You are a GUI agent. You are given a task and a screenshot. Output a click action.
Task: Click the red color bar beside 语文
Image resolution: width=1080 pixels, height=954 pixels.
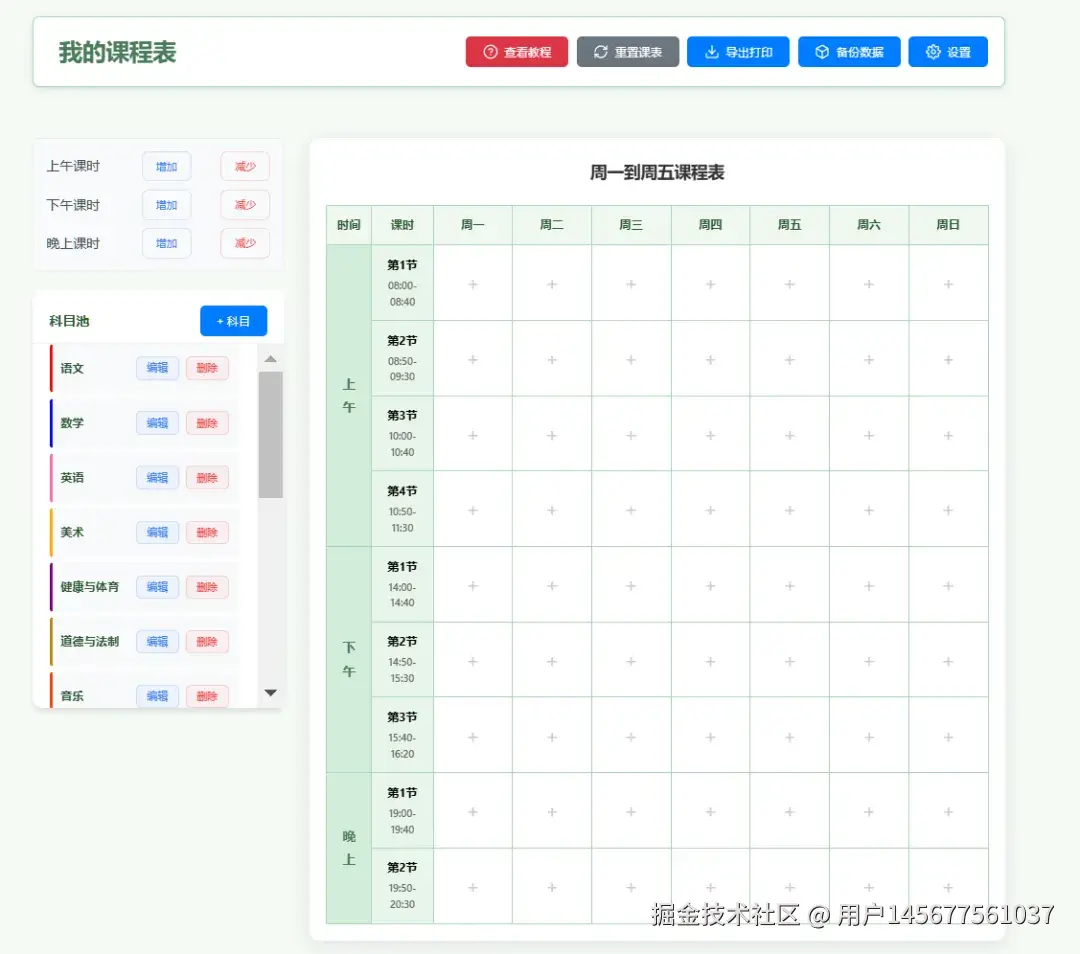click(53, 367)
